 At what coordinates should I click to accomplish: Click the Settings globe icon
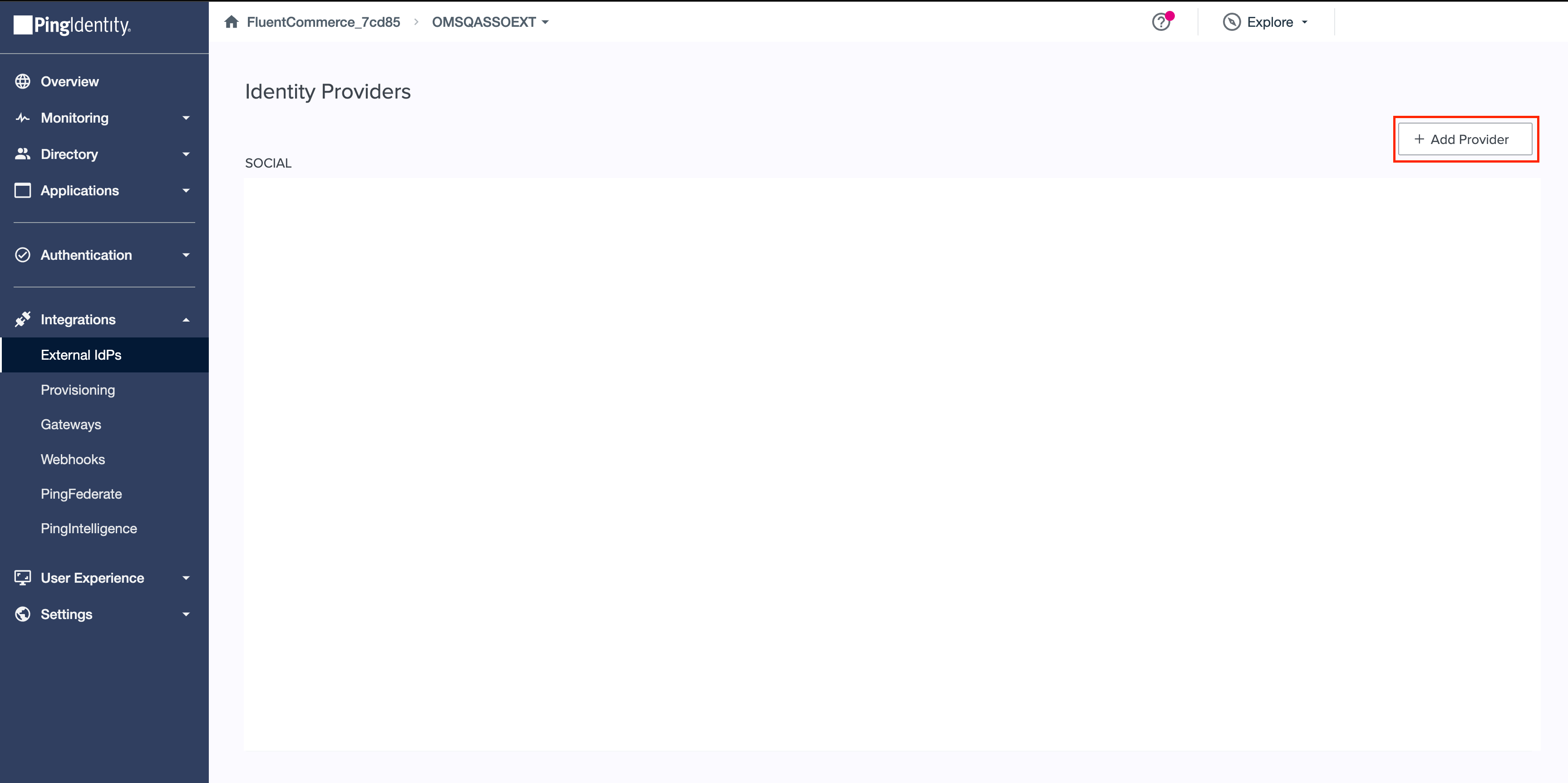coord(23,614)
